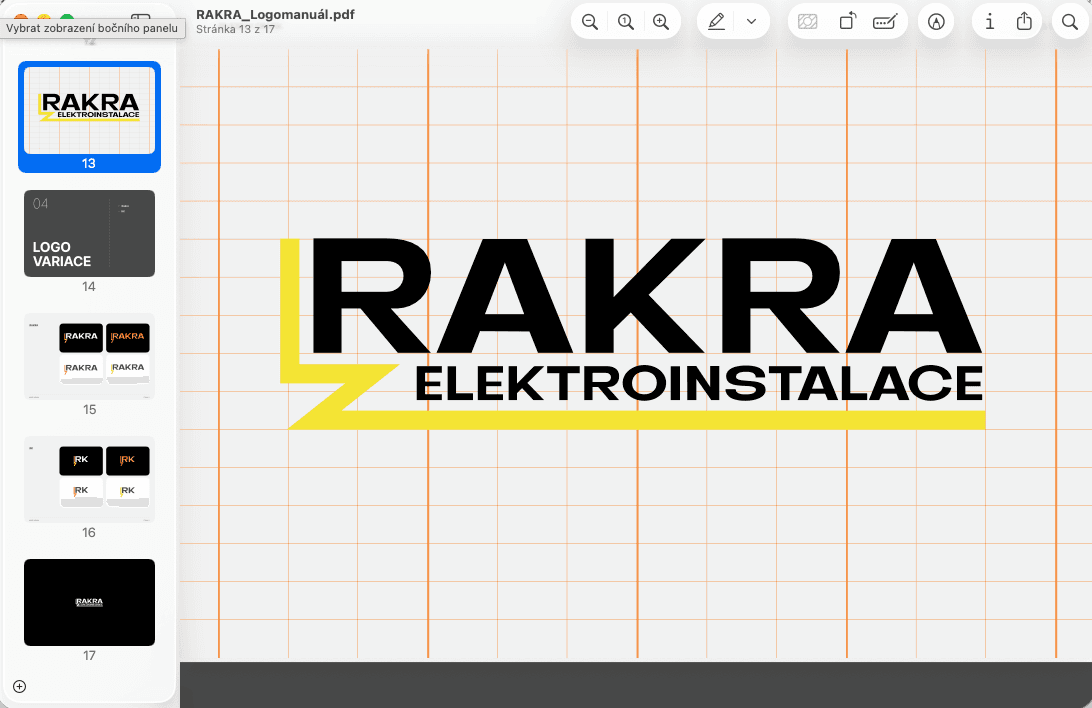Select the LOGO VARIACE page 14 thumbnail
The width and height of the screenshot is (1092, 708).
point(89,233)
